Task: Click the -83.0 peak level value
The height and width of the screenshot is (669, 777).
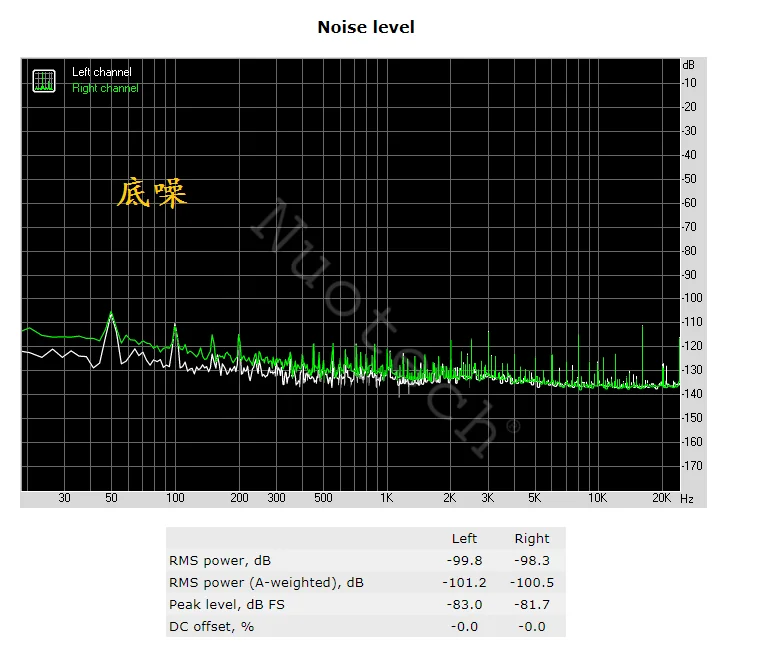Action: (464, 605)
